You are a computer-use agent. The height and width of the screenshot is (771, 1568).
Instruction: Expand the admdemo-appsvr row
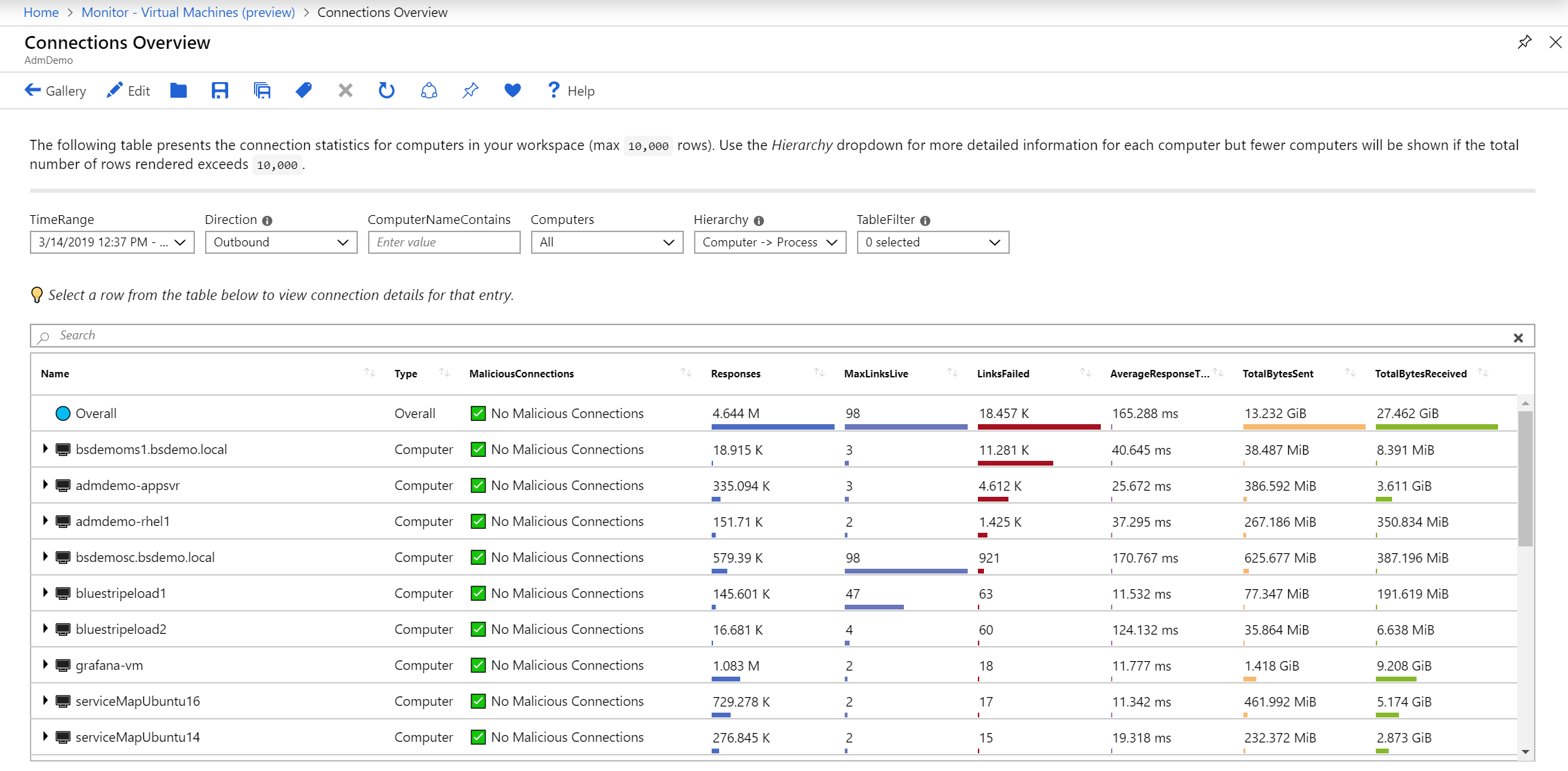[x=45, y=485]
